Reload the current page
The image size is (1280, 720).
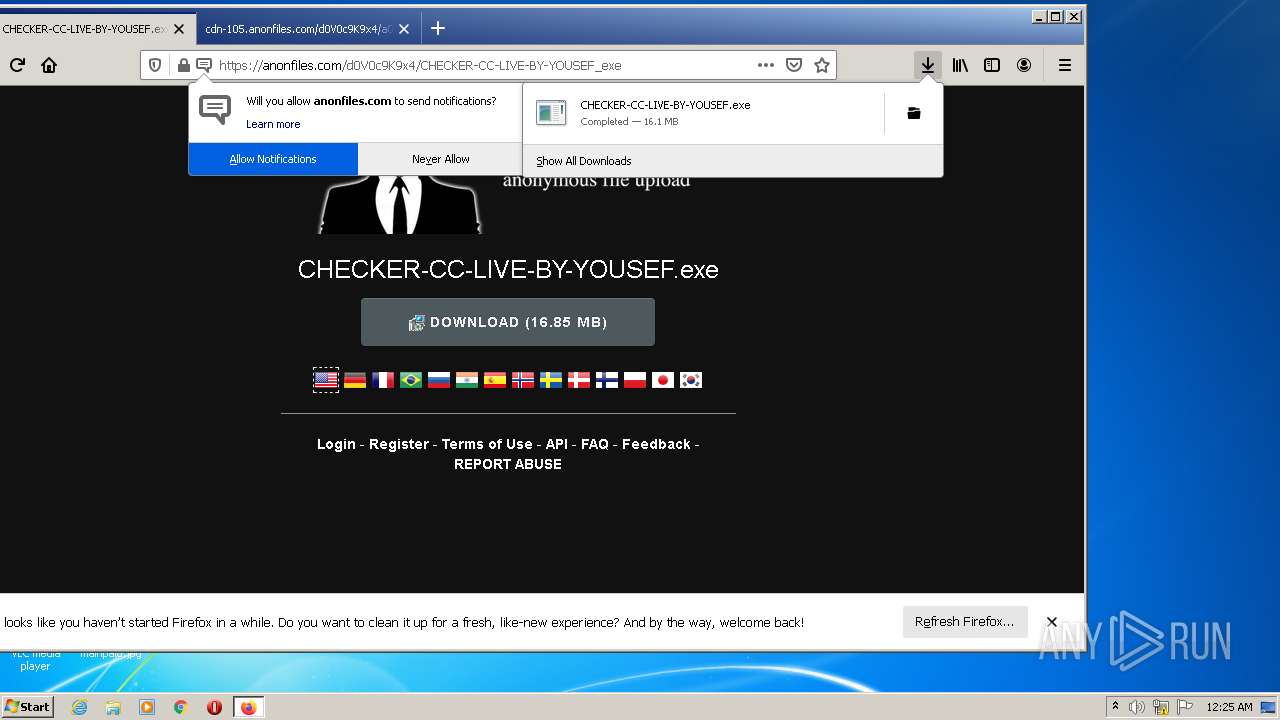17,65
